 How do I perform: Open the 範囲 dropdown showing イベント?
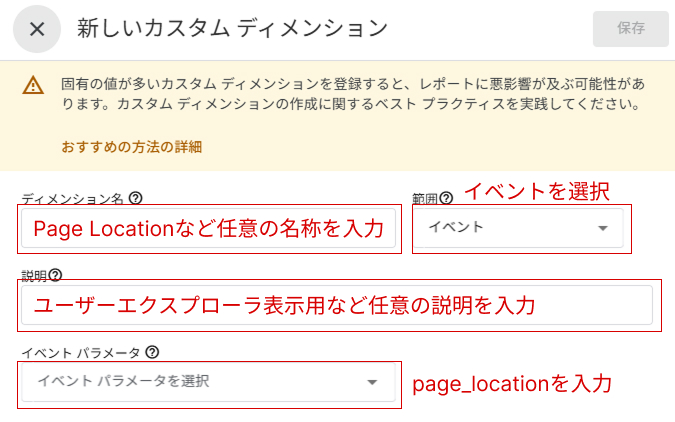coord(521,228)
